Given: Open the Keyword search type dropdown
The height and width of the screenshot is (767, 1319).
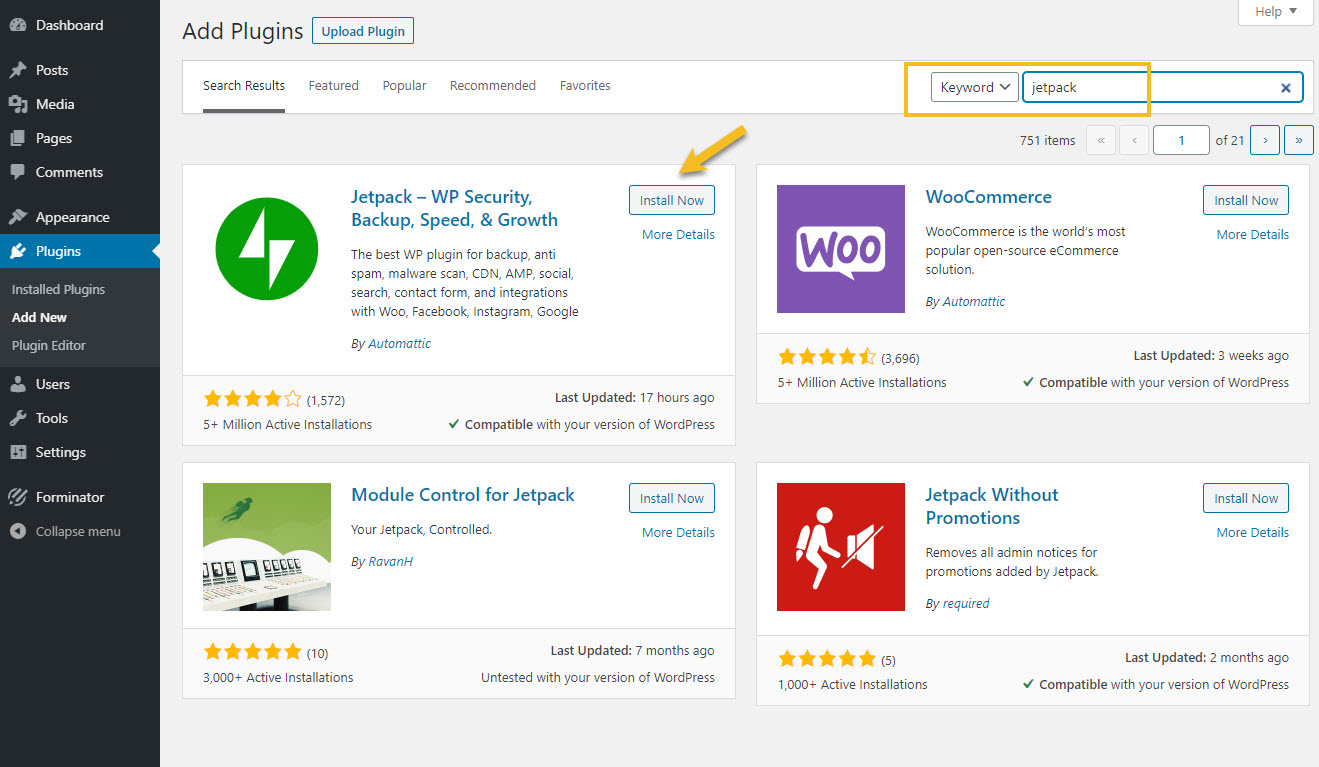Looking at the screenshot, I should click(x=974, y=87).
